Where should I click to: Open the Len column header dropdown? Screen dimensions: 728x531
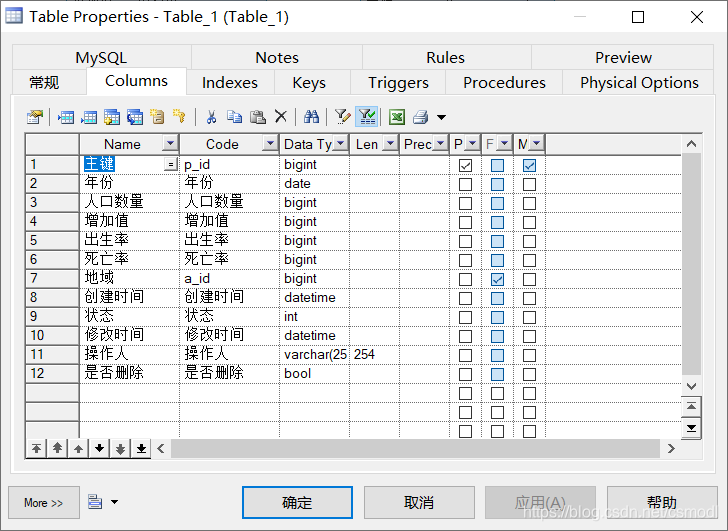[x=390, y=143]
